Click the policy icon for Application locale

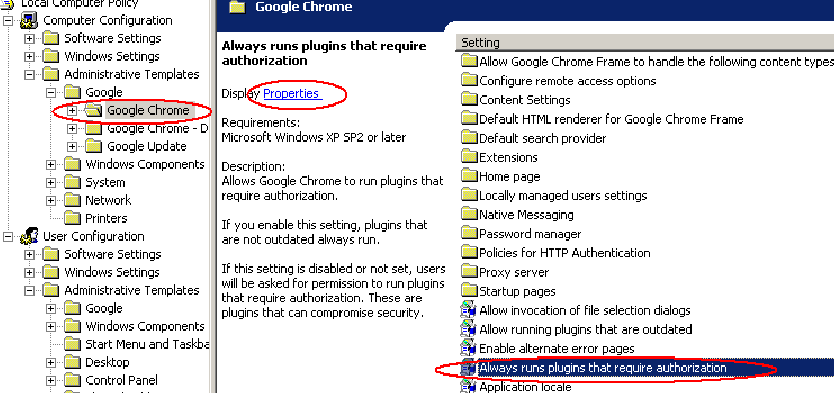click(x=469, y=387)
